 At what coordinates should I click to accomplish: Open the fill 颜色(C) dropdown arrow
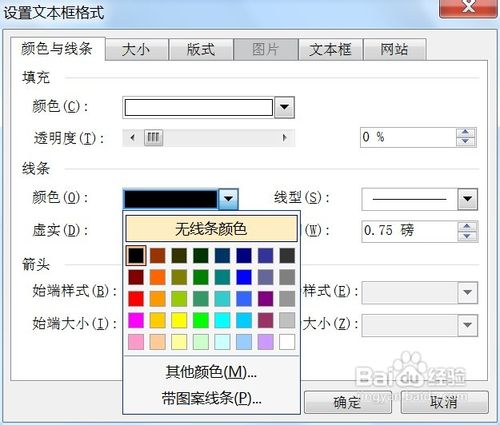[x=284, y=107]
